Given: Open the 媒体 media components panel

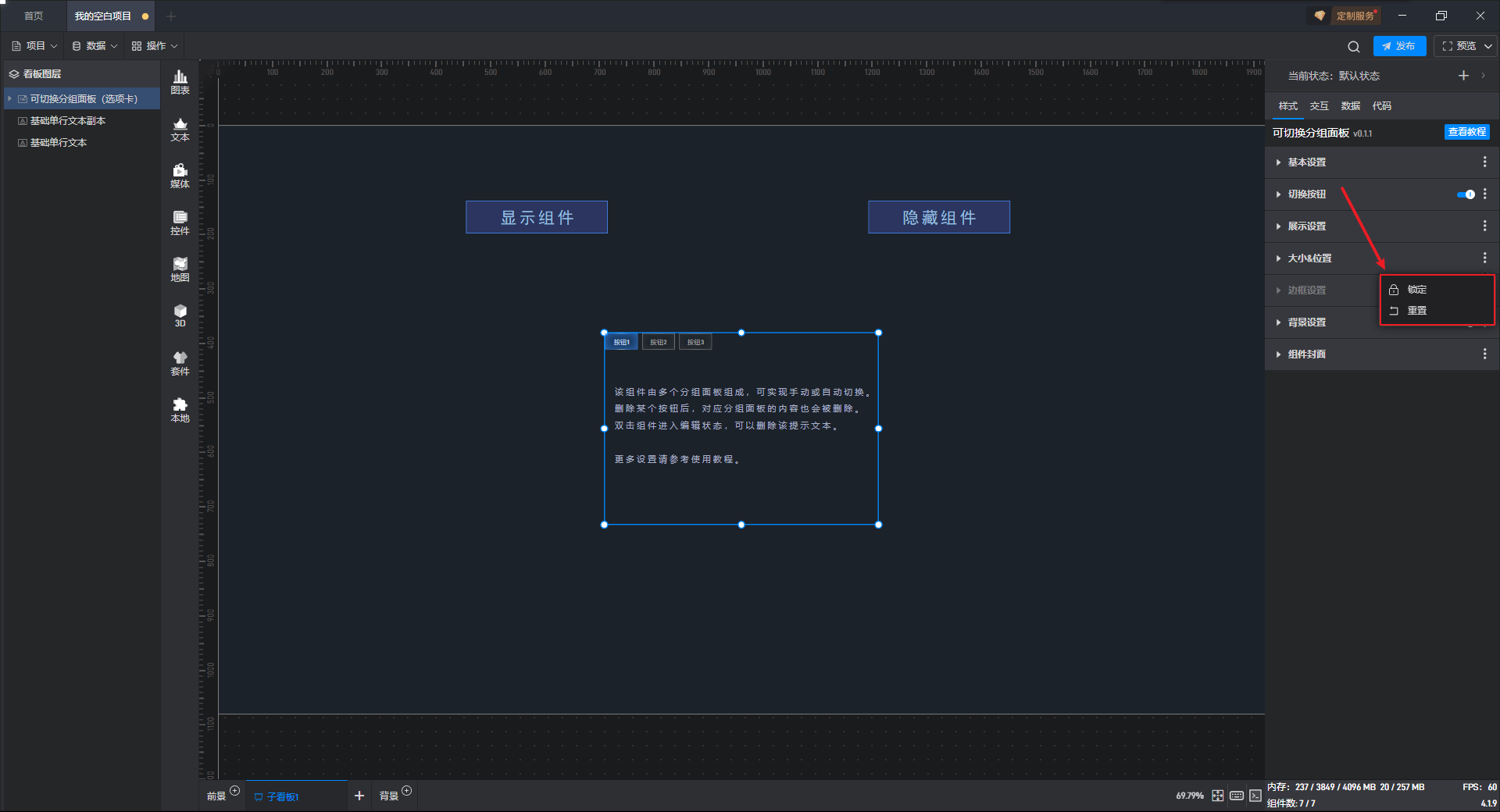Looking at the screenshot, I should (180, 176).
